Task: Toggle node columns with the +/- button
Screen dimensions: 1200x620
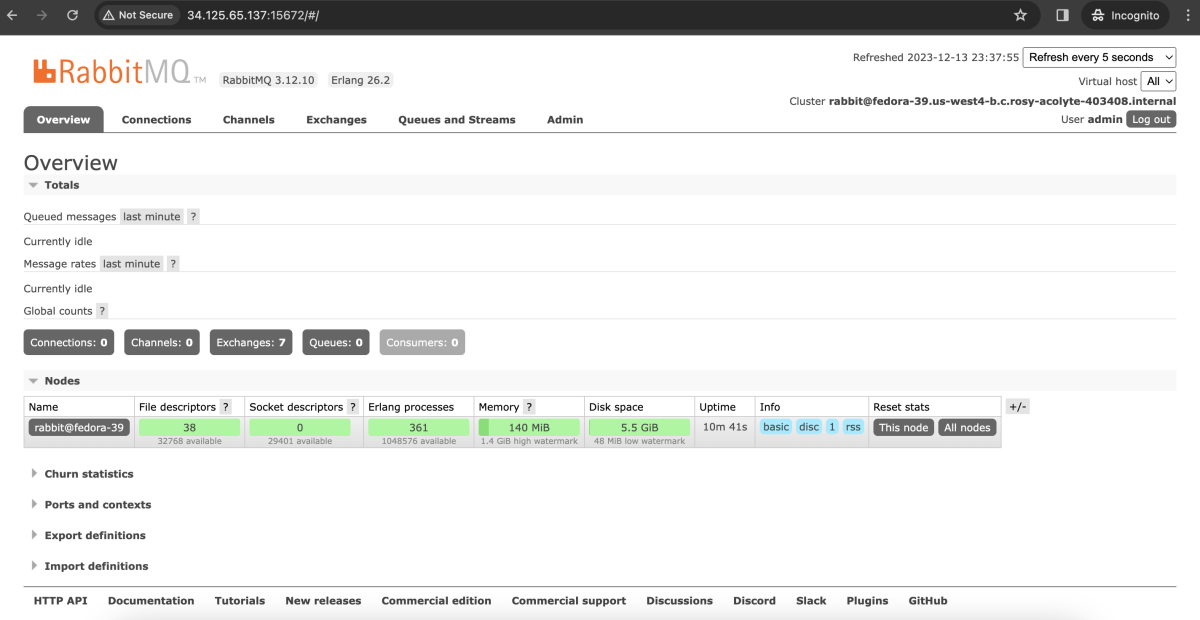Action: (x=1017, y=407)
